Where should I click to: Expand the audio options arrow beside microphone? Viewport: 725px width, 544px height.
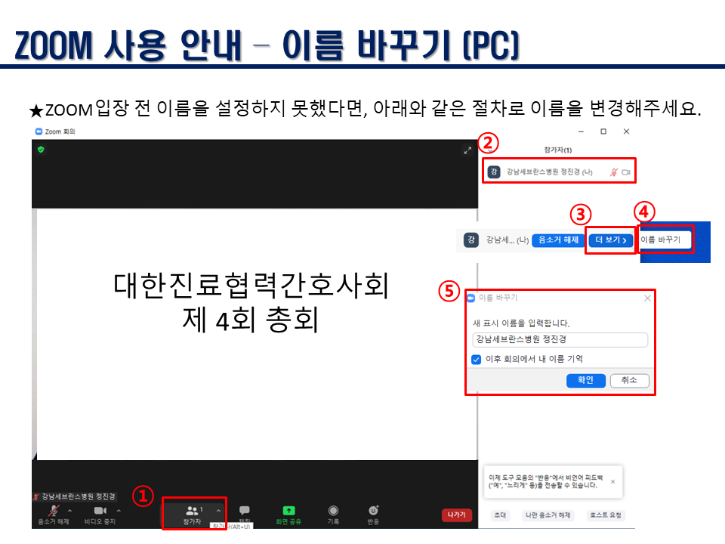[x=70, y=511]
